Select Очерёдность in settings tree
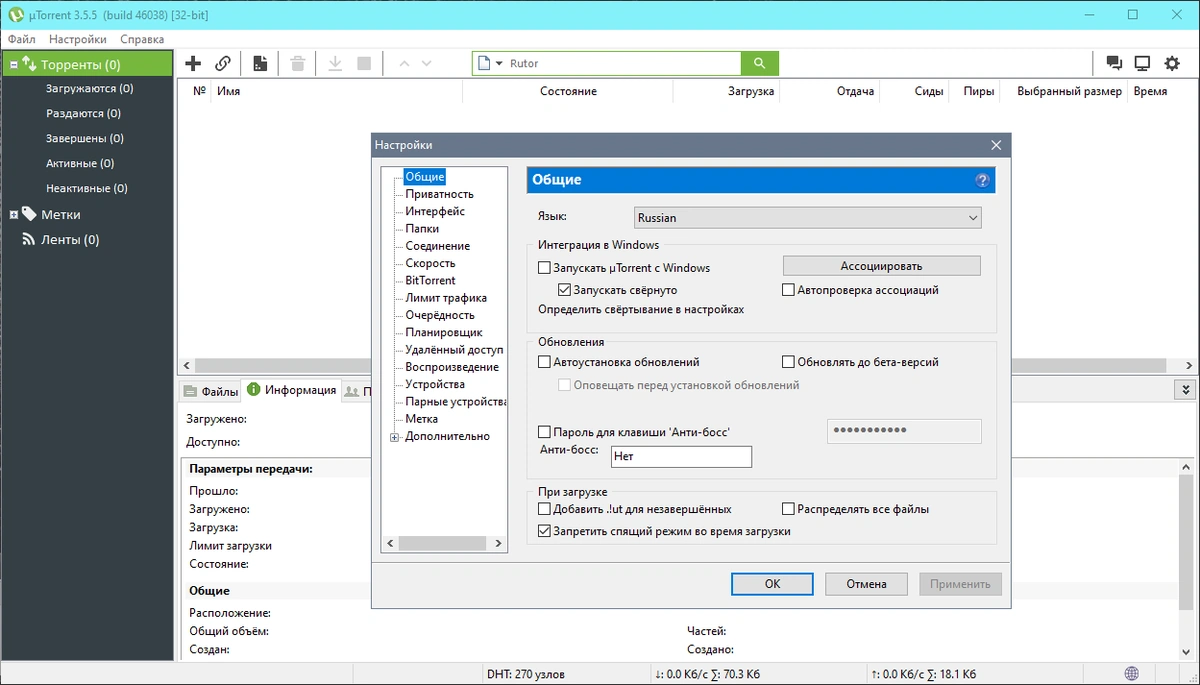1200x685 pixels. click(440, 315)
